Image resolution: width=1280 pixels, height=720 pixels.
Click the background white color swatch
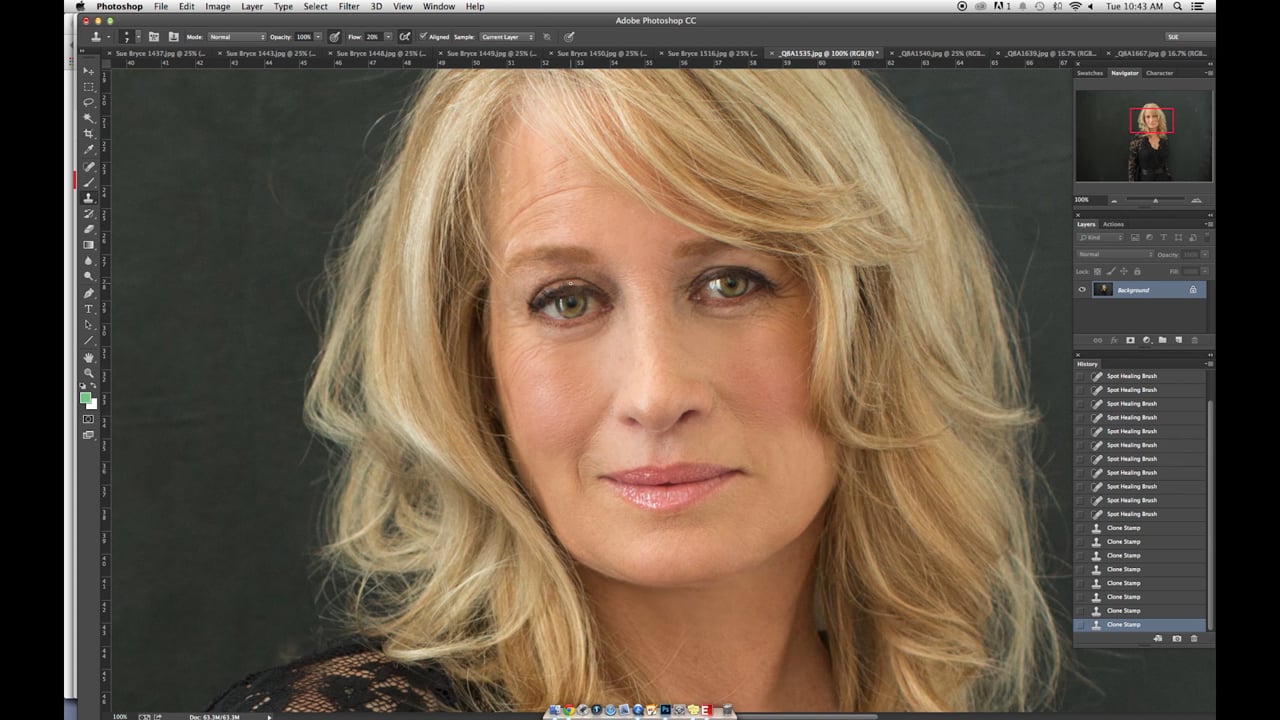click(x=93, y=404)
